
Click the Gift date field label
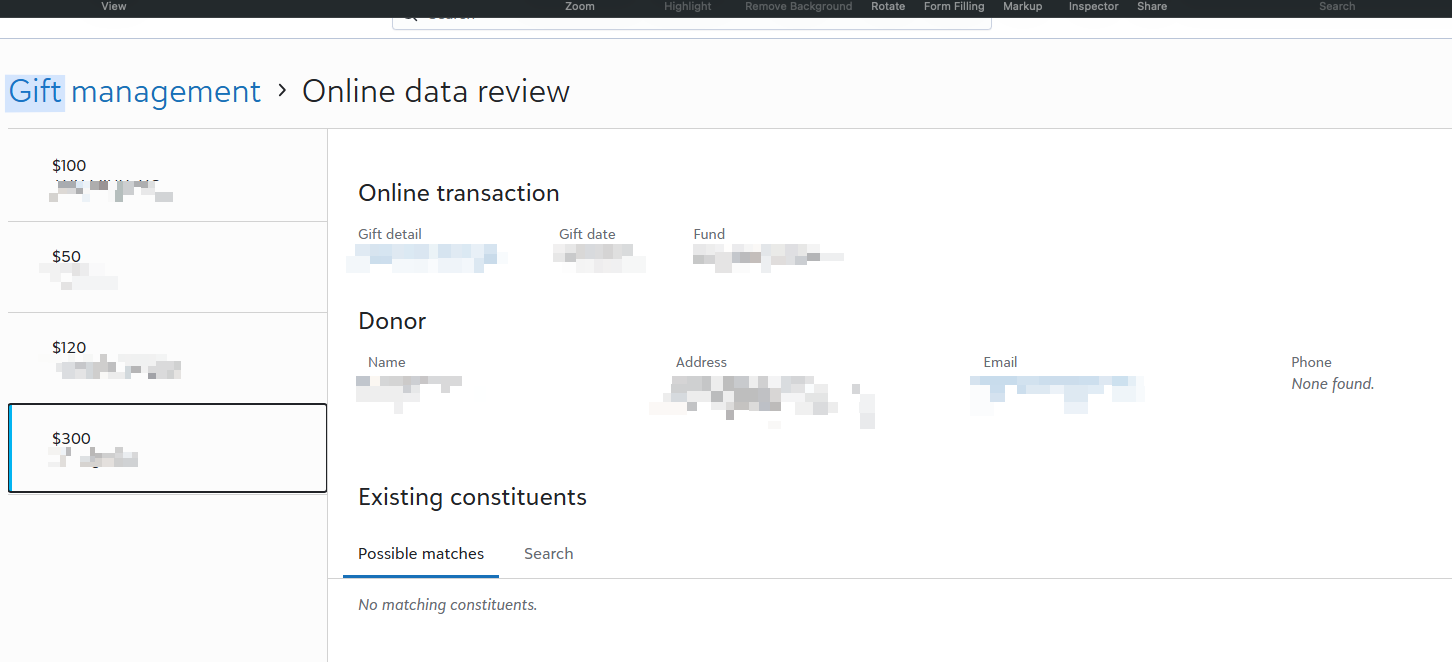coord(587,234)
